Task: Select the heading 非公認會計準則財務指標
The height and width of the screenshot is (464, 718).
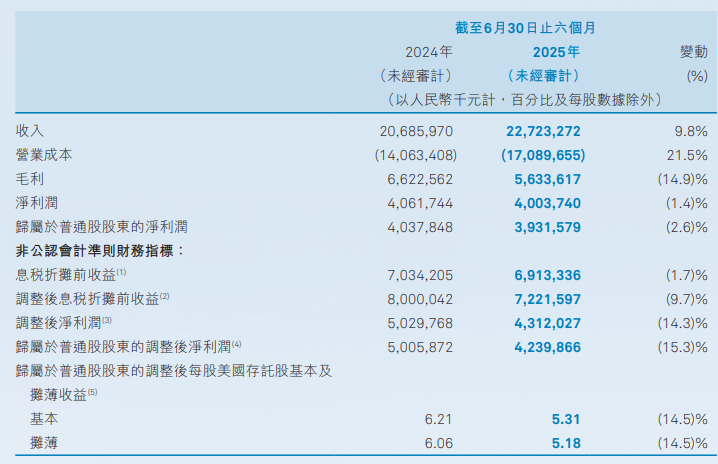Action: 99,251
